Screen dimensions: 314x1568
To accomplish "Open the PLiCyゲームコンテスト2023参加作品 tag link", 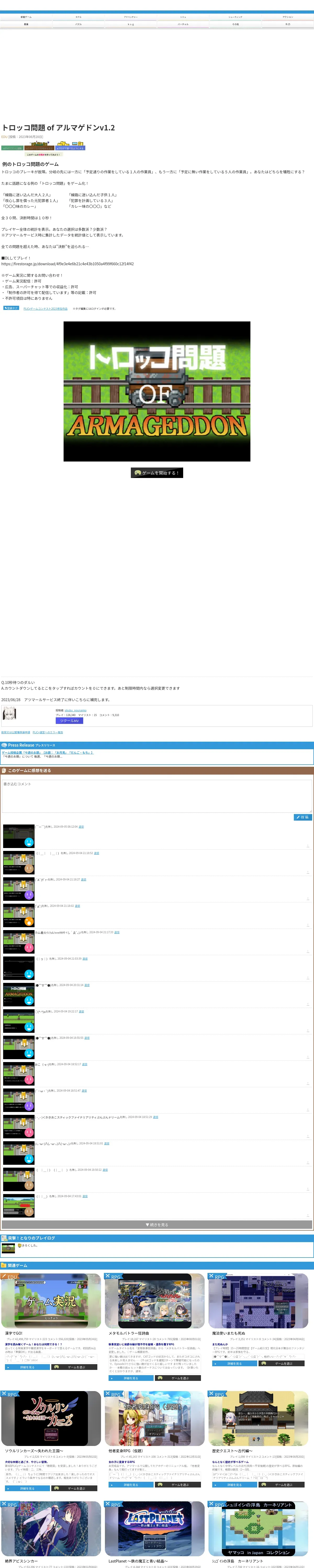I will pos(46,309).
